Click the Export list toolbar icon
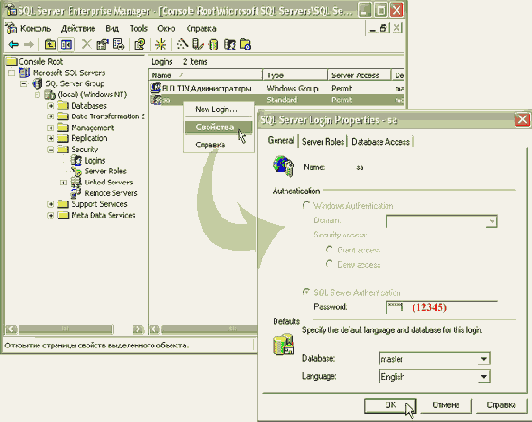Screen dimensions: 532x422 tap(118, 44)
